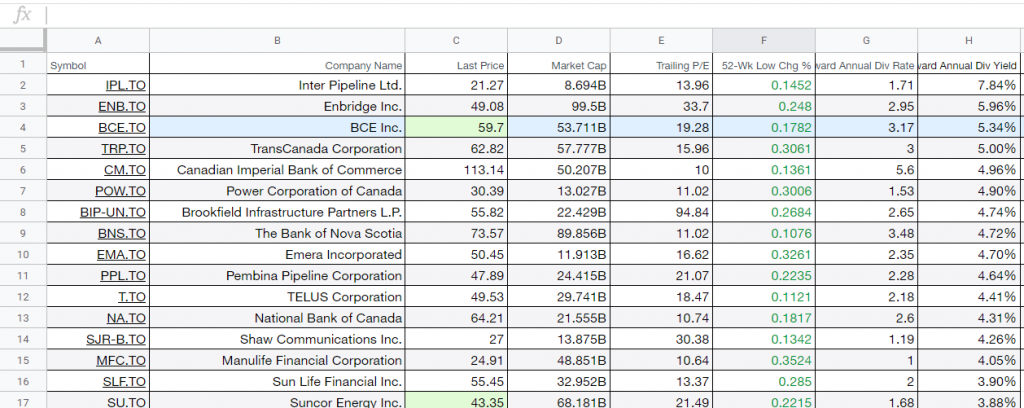Viewport: 1024px width, 408px height.
Task: Click the 7.84% dividend yield cell
Action: pos(969,85)
